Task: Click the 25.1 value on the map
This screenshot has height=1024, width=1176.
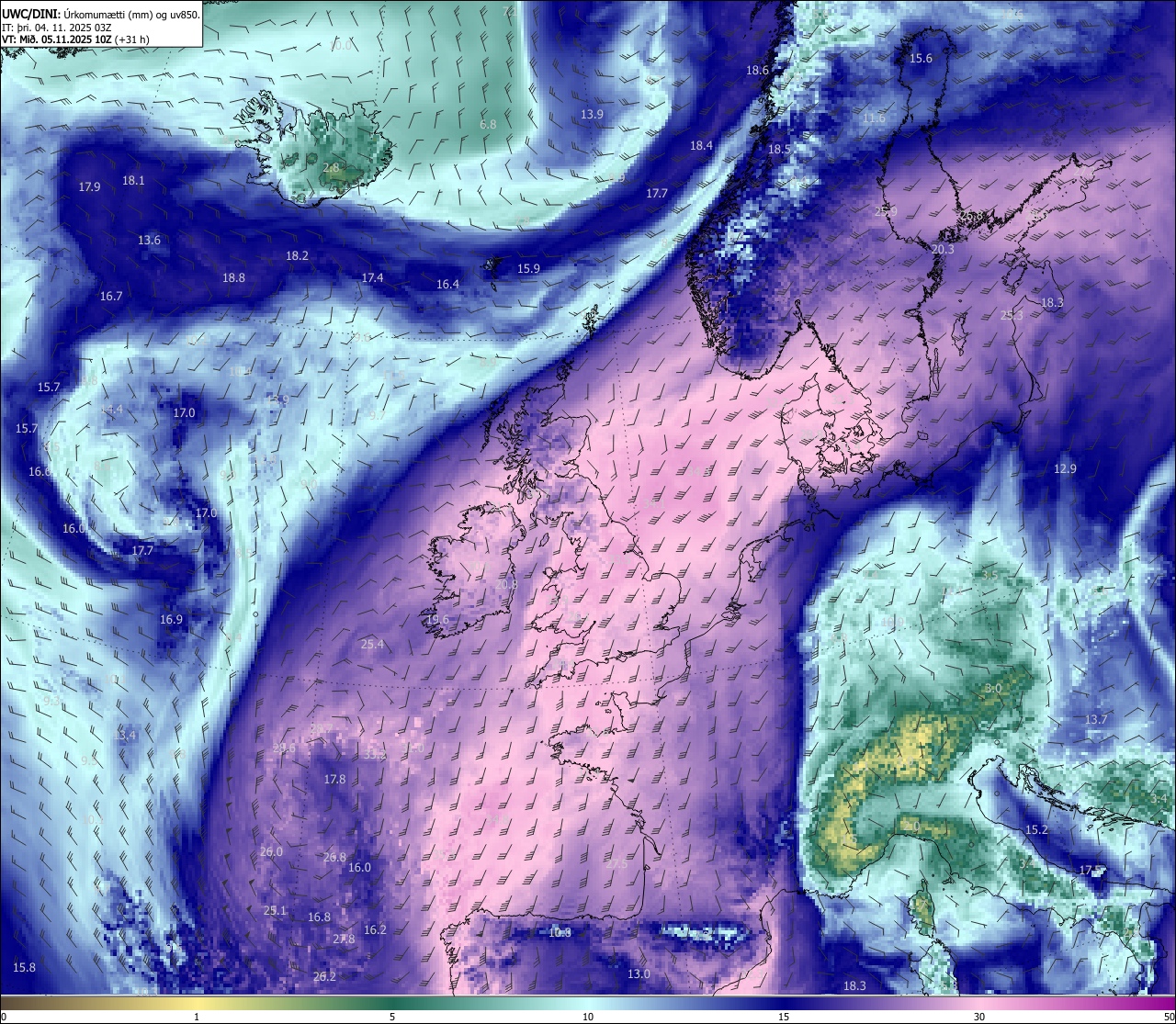Action: pos(275,911)
